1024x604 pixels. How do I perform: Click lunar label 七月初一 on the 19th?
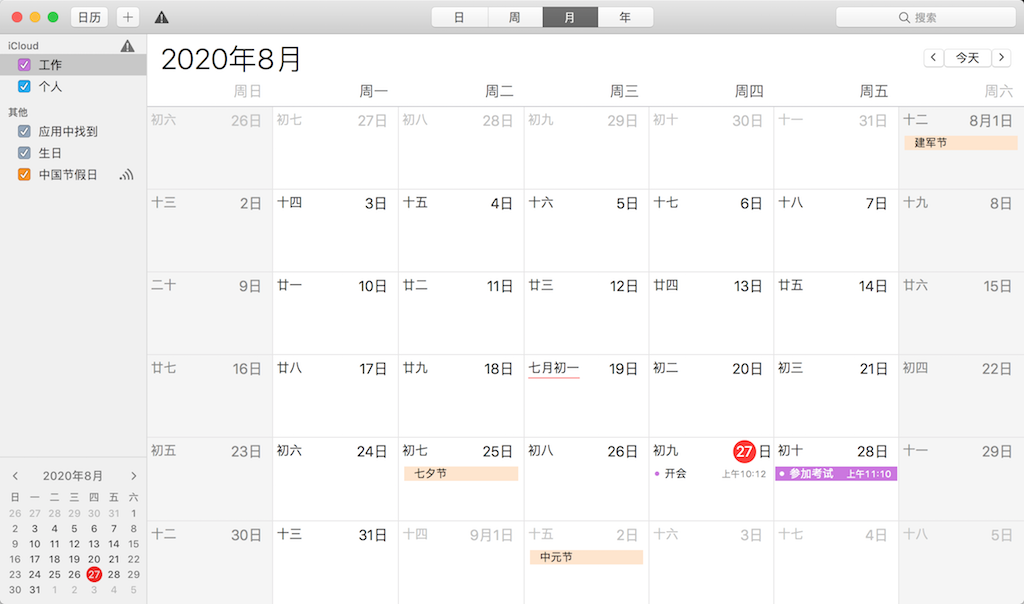pyautogui.click(x=554, y=368)
